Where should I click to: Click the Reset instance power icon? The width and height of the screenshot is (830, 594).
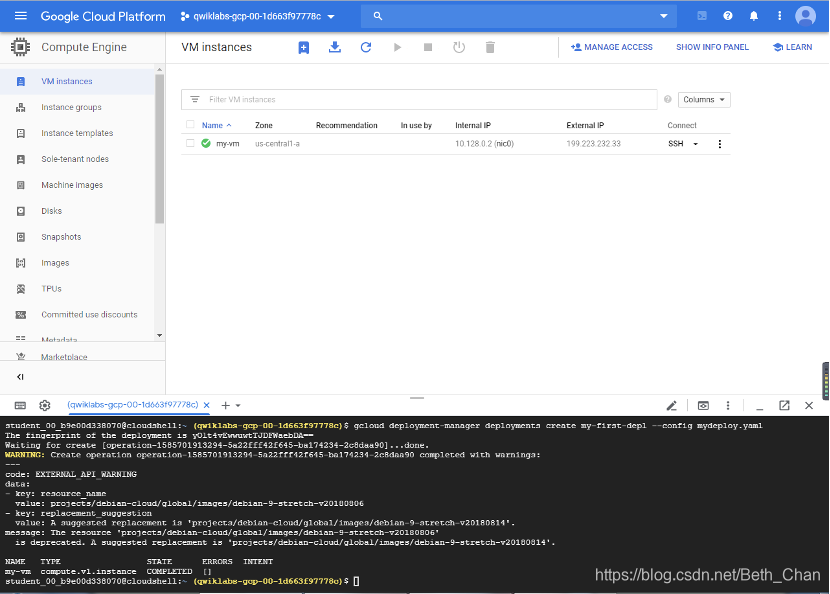point(459,48)
